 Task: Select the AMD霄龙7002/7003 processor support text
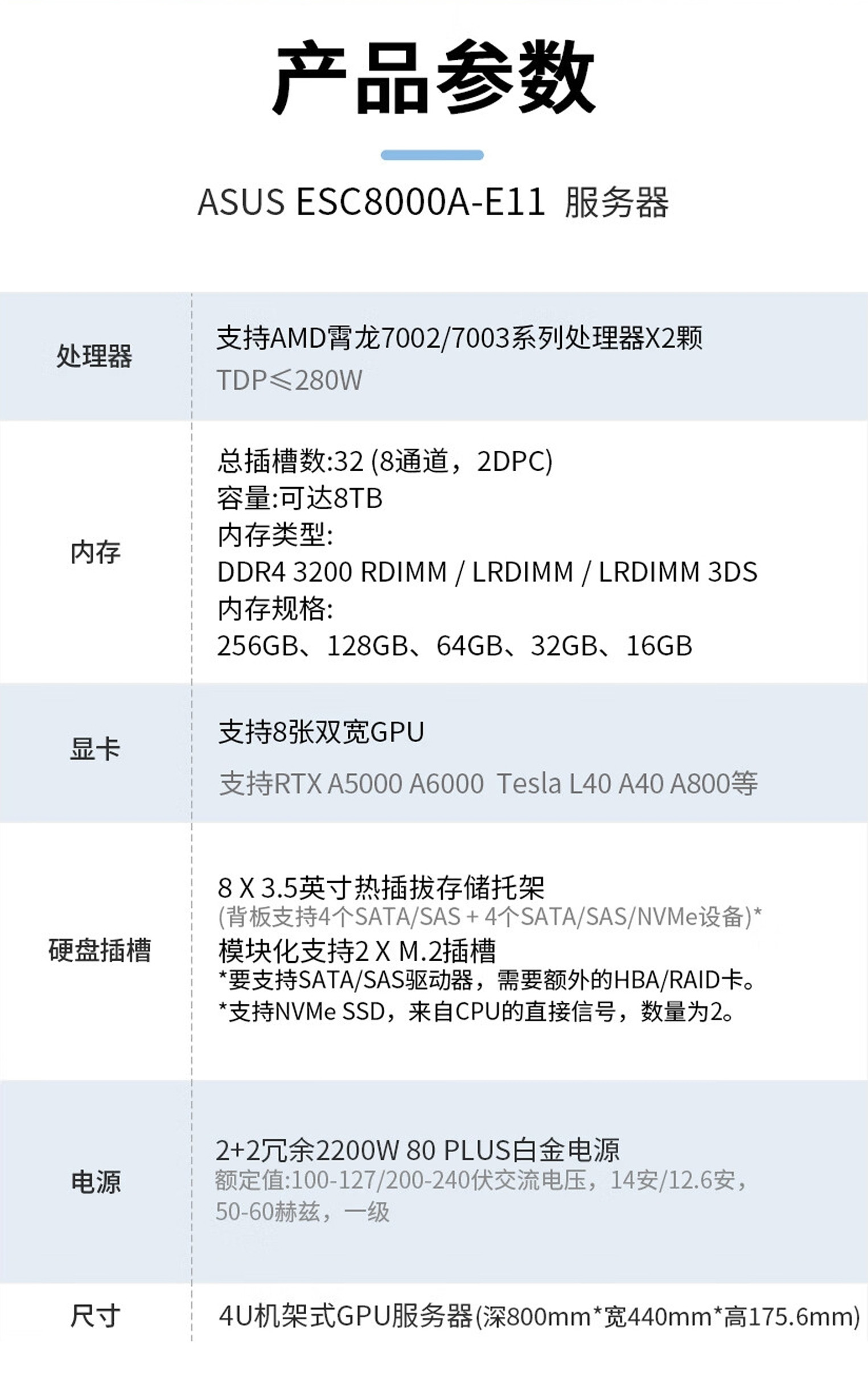[459, 338]
